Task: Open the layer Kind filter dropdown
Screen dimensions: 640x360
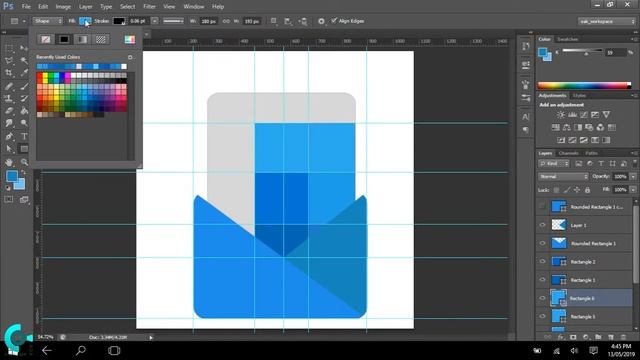Action: pos(554,164)
